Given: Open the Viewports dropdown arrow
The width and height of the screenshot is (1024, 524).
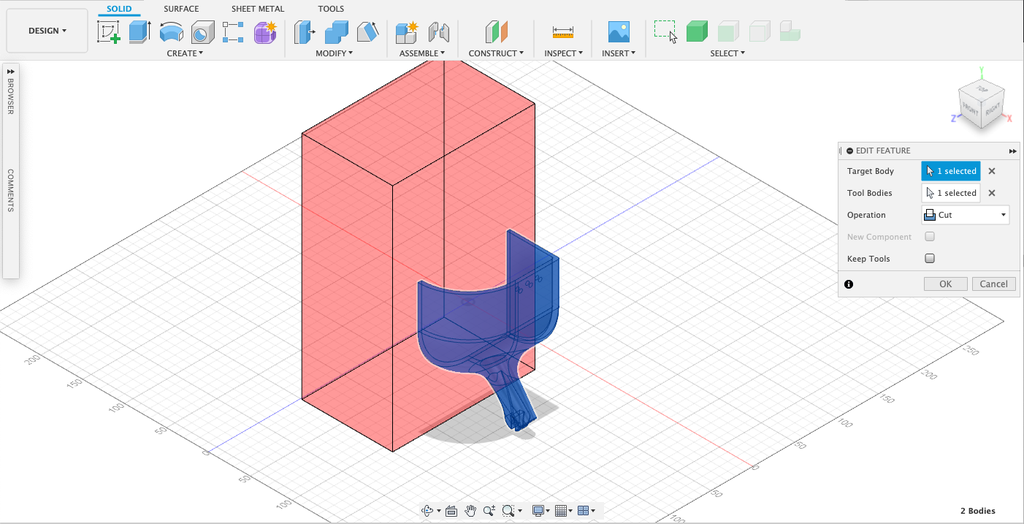Looking at the screenshot, I should [x=593, y=511].
